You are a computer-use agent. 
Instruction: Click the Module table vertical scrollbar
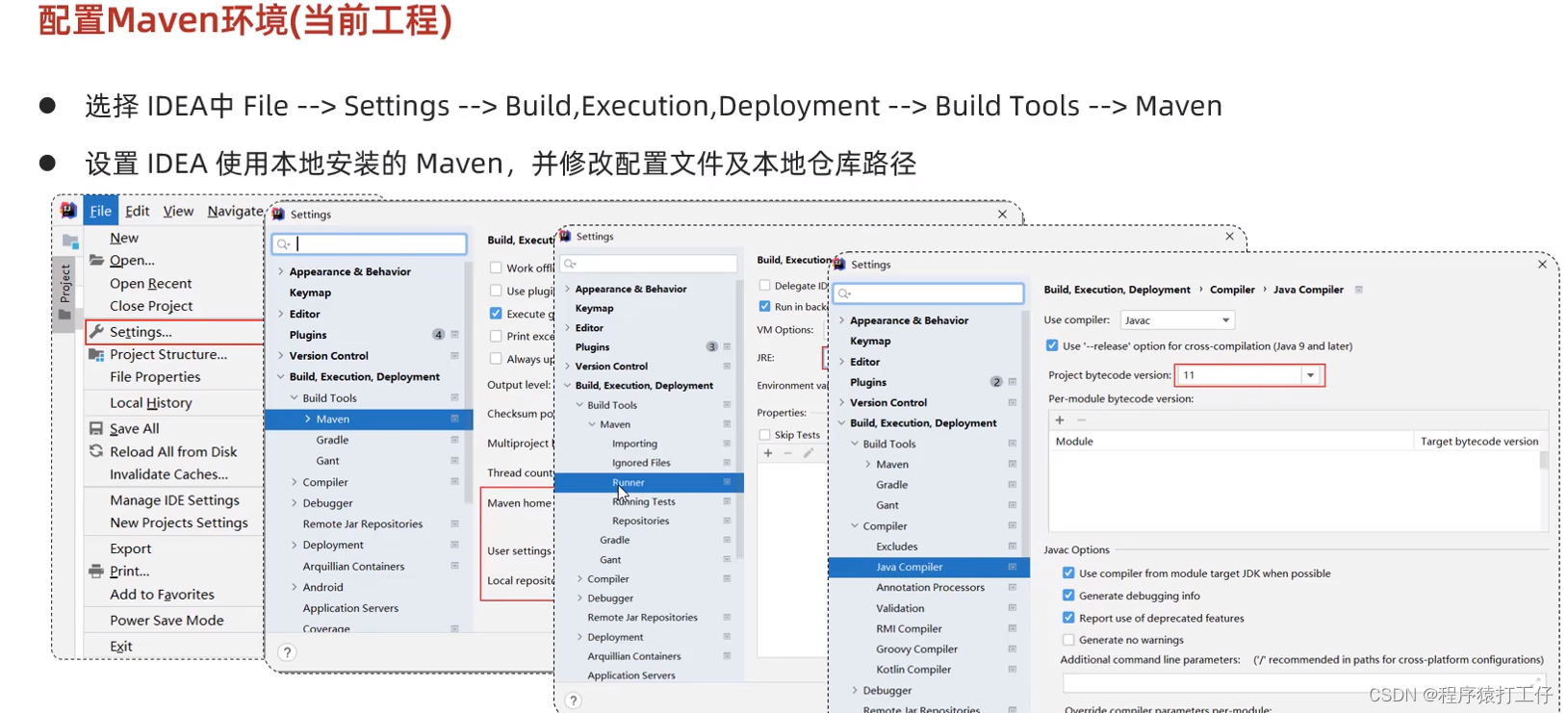pos(1544,460)
